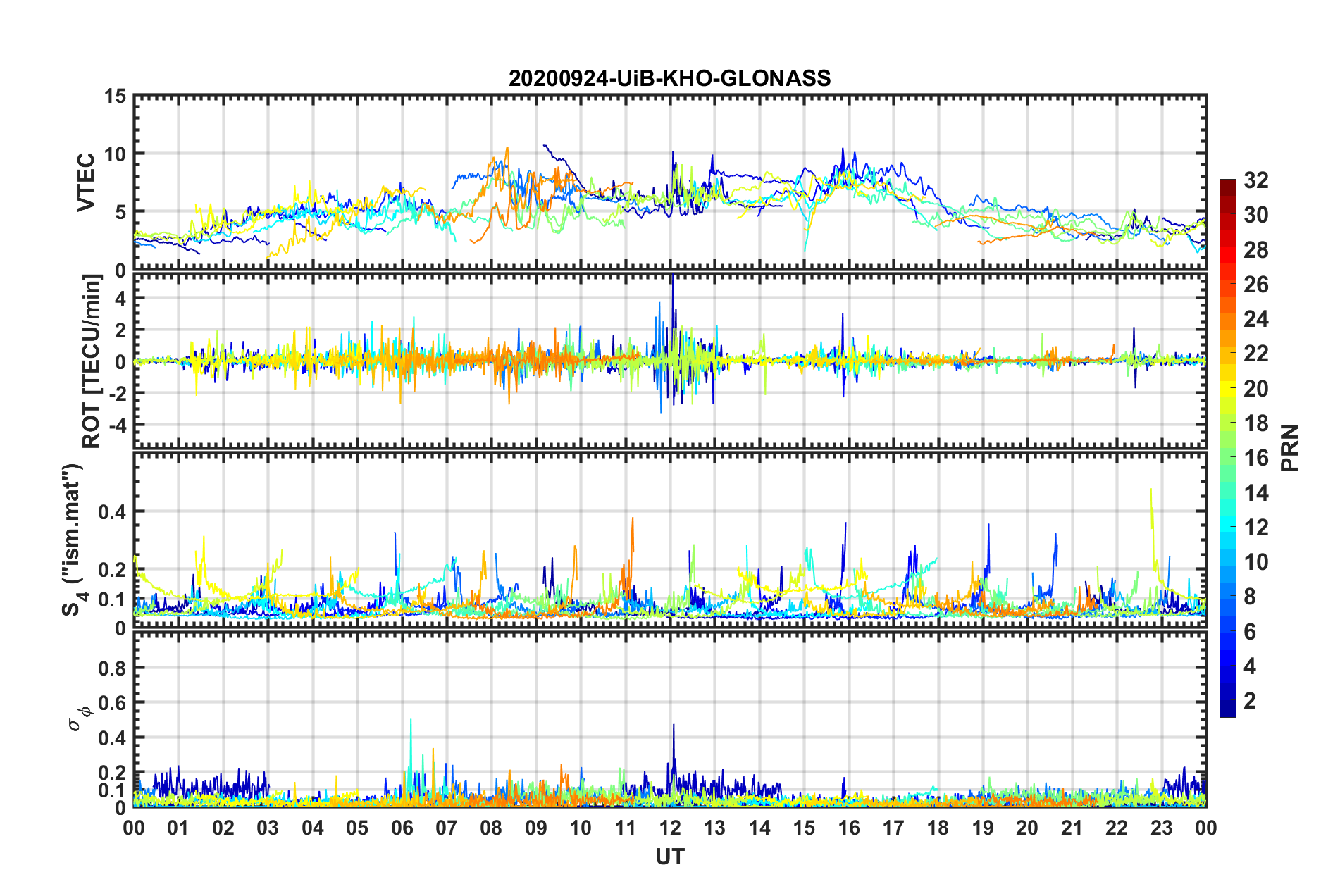Click S4 axis tick label 0.2
This screenshot has height=896, width=1340.
113,570
